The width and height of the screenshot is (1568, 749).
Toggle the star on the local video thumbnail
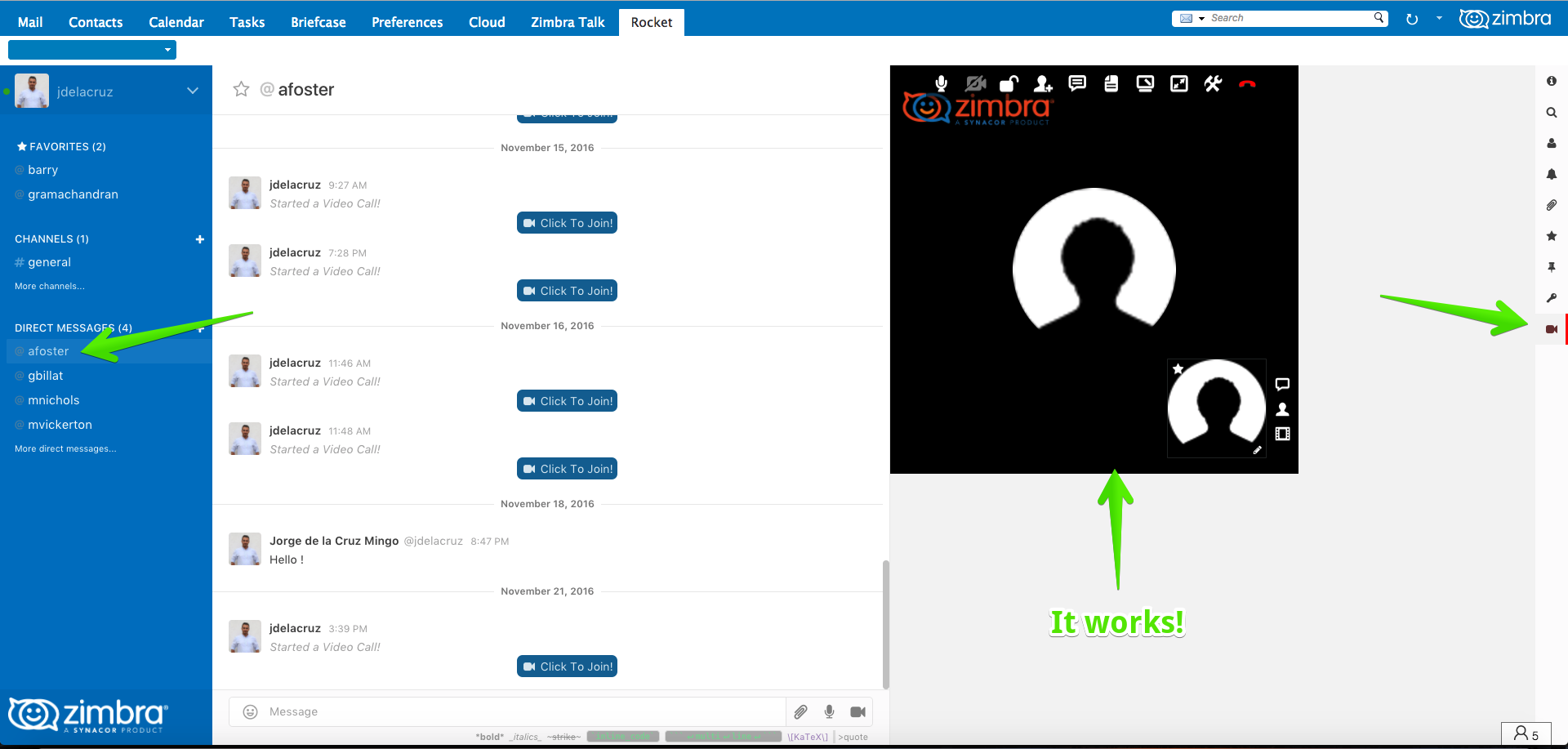coord(1178,369)
